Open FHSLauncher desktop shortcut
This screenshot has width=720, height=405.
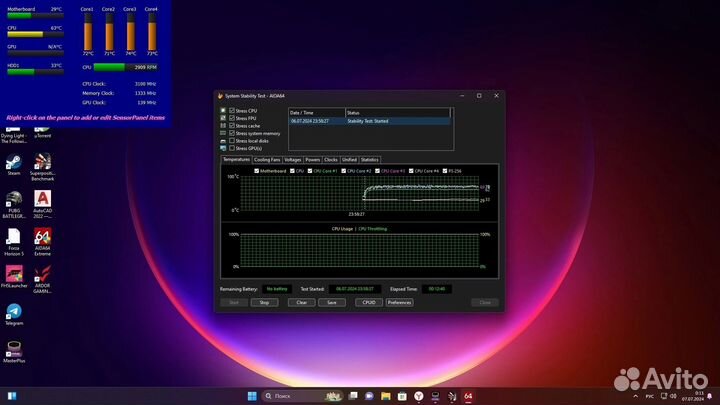click(14, 276)
